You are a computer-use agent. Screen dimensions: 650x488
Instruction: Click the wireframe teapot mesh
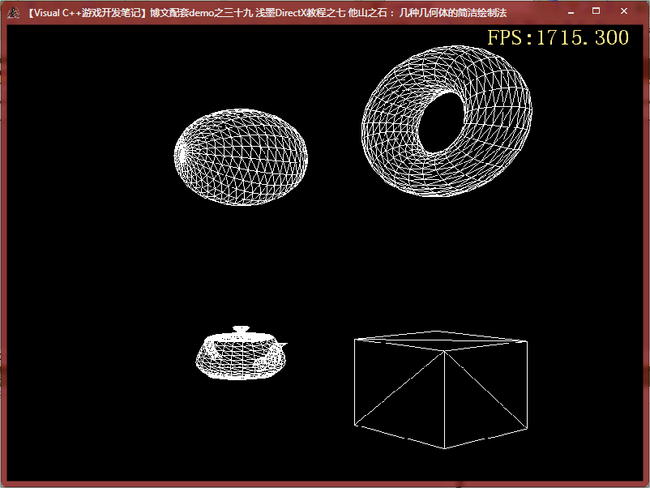pos(241,353)
